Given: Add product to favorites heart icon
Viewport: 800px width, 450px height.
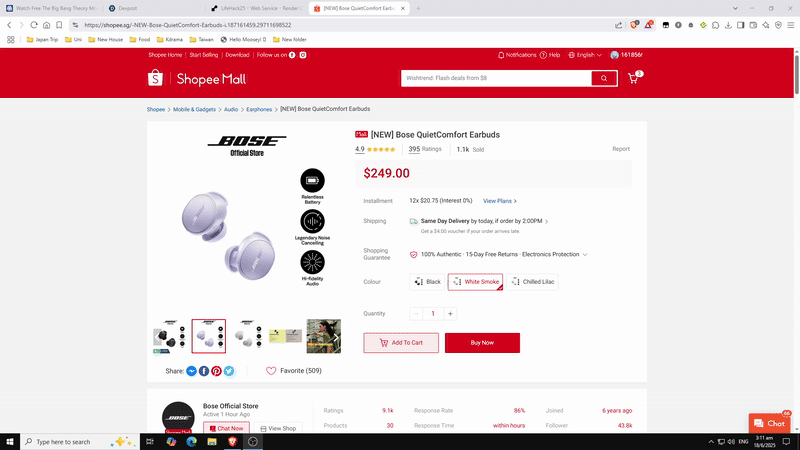Looking at the screenshot, I should pyautogui.click(x=271, y=371).
